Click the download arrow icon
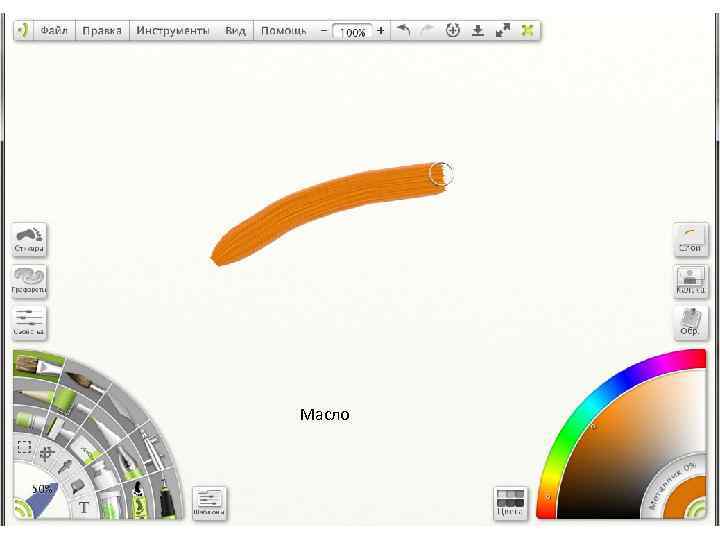The height and width of the screenshot is (540, 720). (x=478, y=31)
